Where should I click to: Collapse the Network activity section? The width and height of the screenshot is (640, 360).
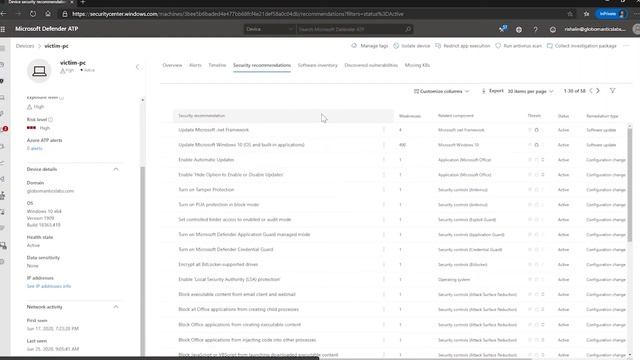[116, 307]
